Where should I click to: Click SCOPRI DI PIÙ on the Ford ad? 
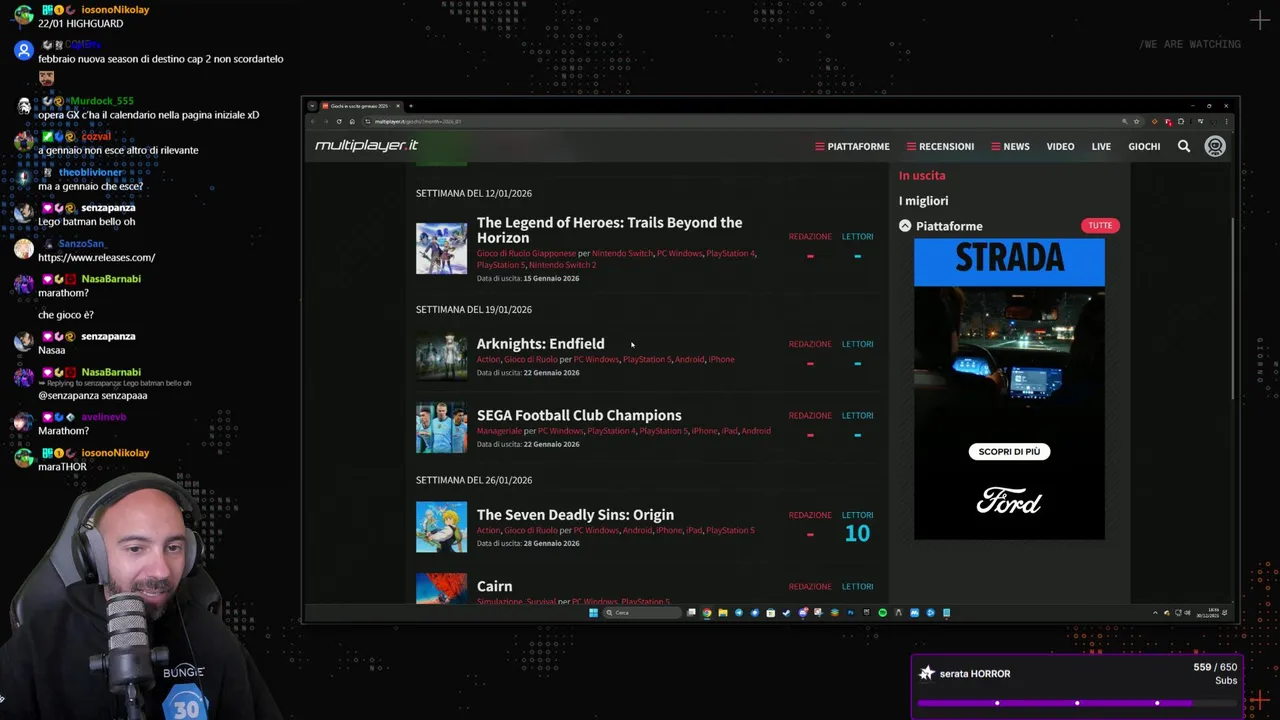(1009, 452)
